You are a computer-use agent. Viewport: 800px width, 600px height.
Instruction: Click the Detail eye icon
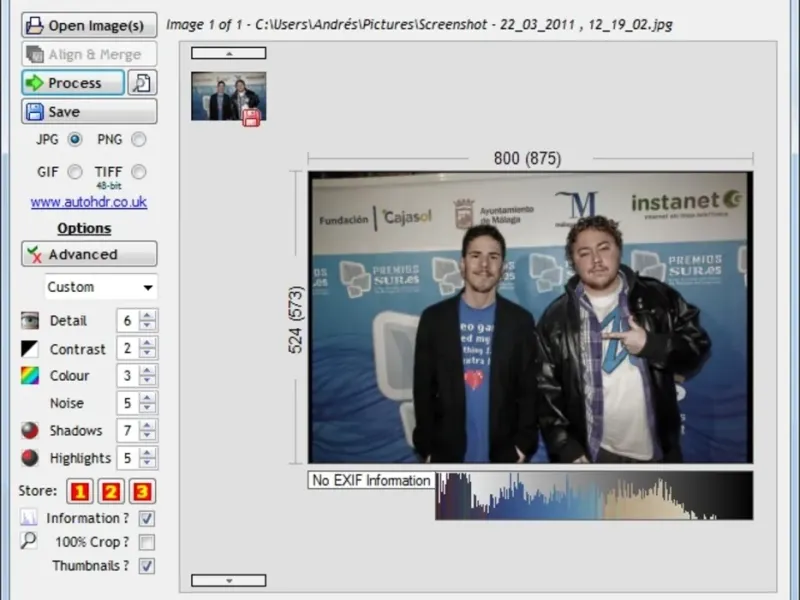pyautogui.click(x=30, y=320)
